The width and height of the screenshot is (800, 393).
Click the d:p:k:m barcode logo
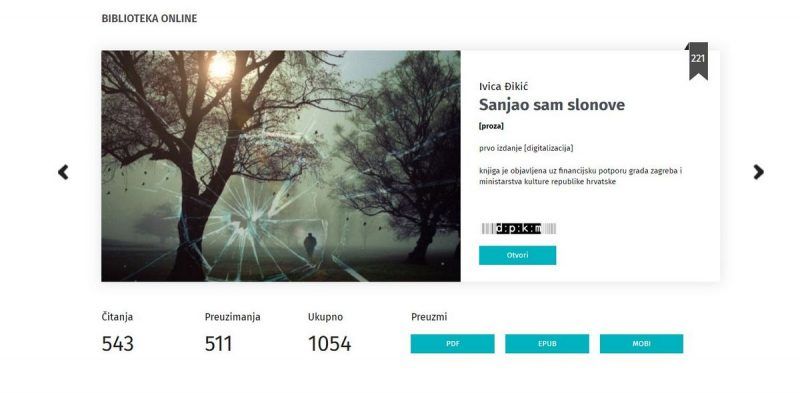coord(518,229)
